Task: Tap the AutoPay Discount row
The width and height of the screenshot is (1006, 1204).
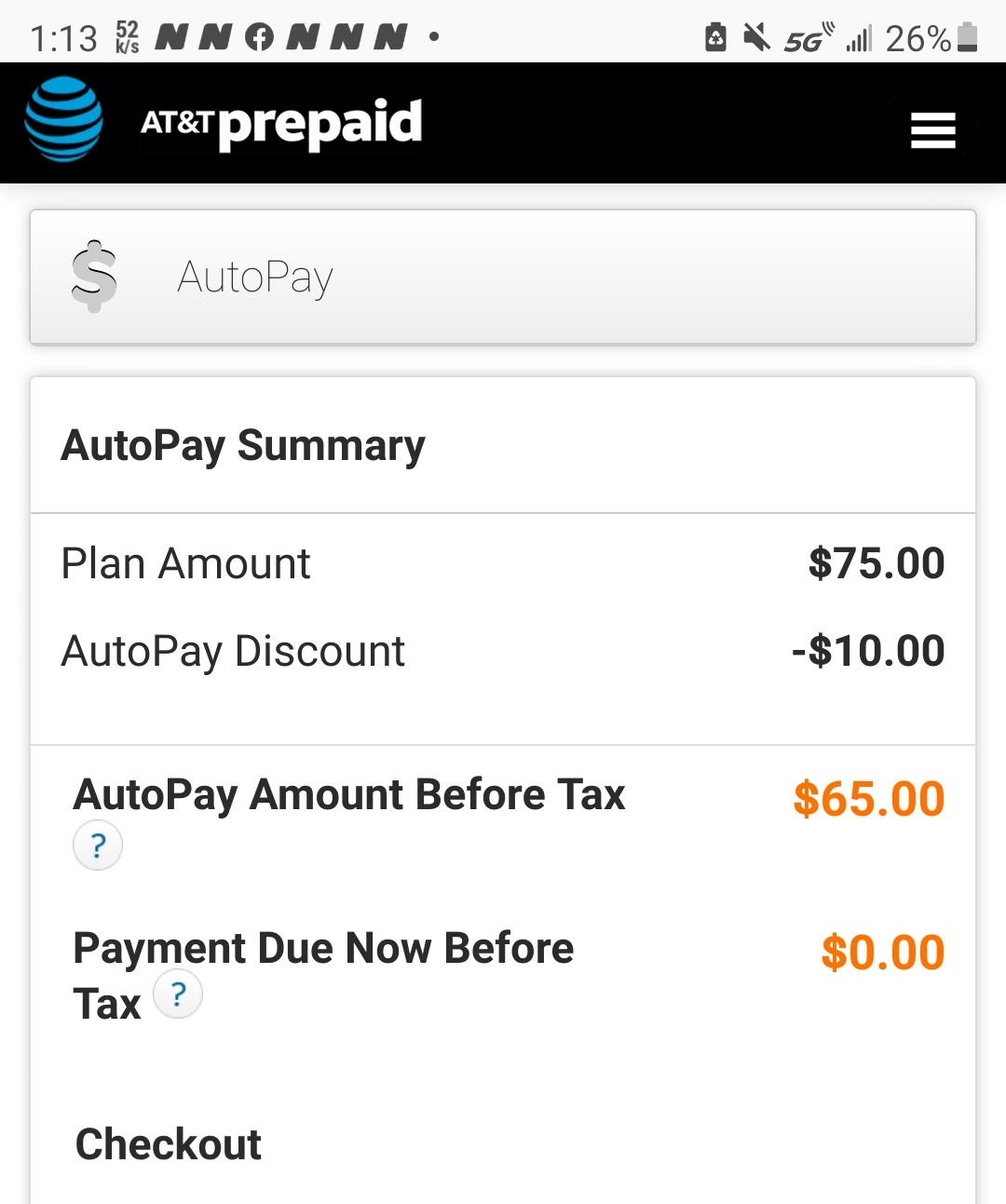Action: point(233,651)
